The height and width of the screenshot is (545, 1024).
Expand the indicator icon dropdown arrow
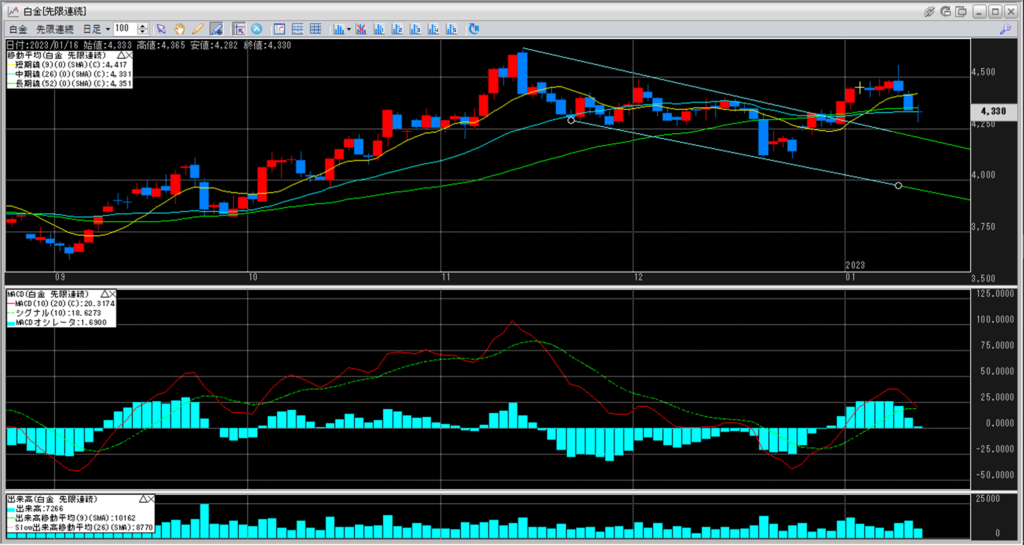(349, 29)
